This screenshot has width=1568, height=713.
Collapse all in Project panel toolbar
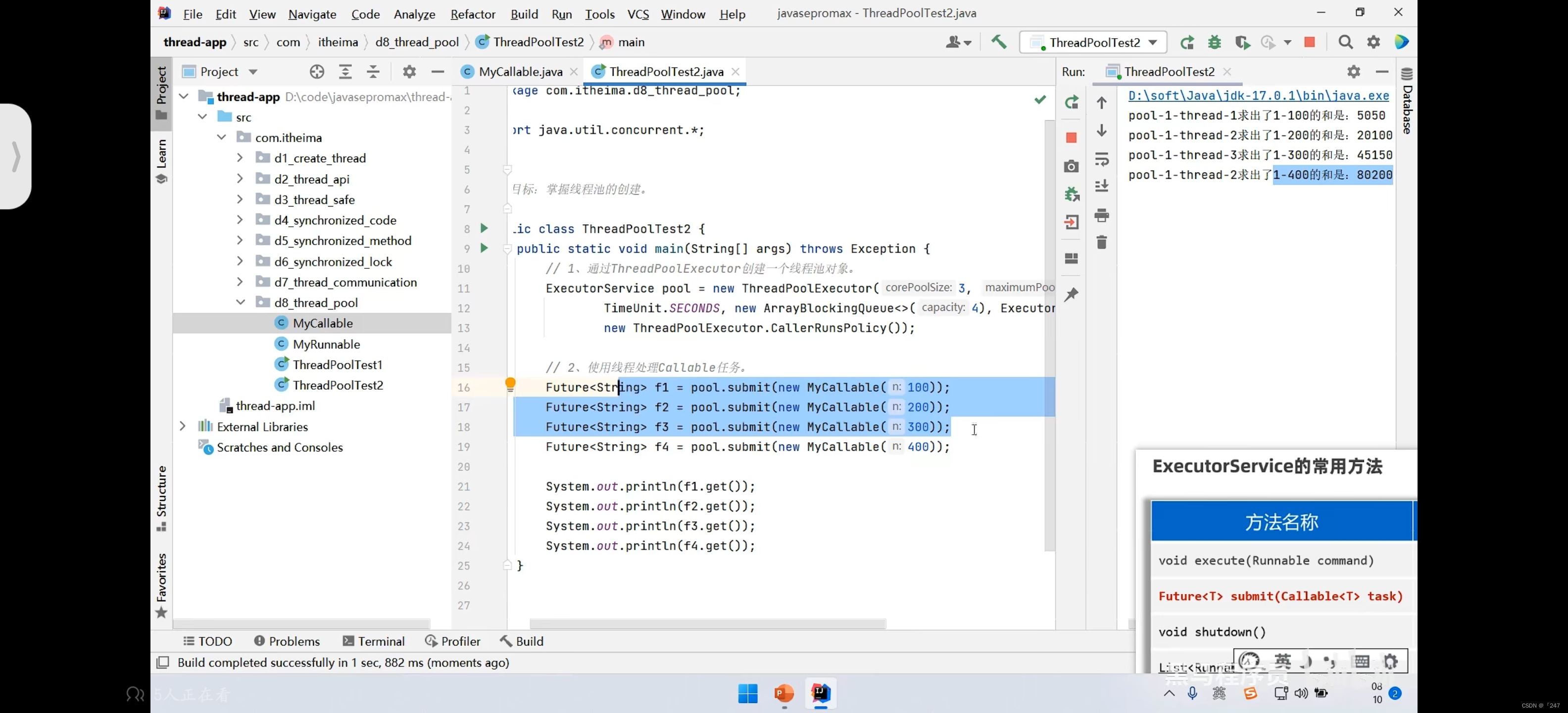click(x=373, y=72)
